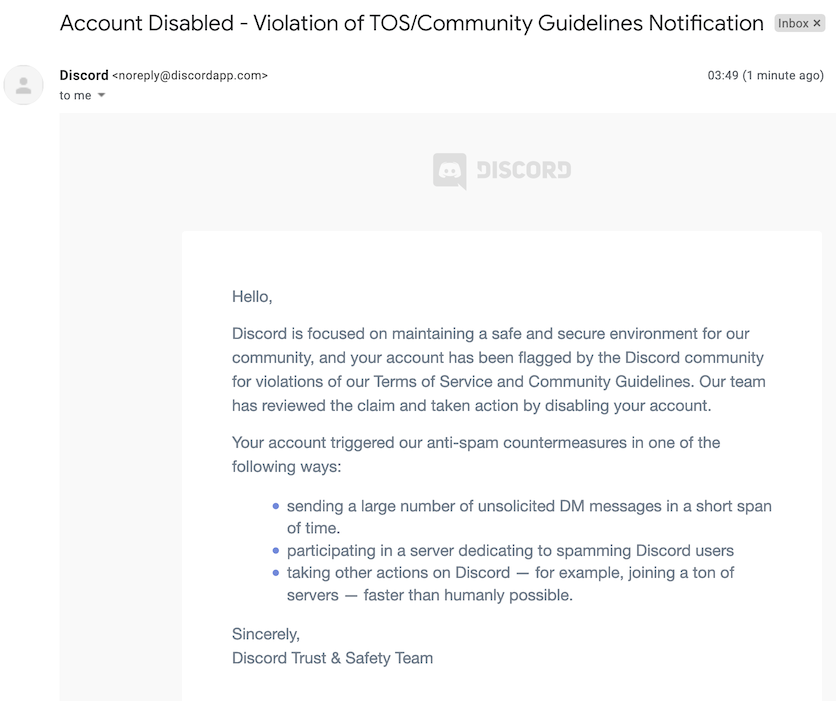The height and width of the screenshot is (701, 836).
Task: Click the sender name 'Discord'
Action: [84, 75]
